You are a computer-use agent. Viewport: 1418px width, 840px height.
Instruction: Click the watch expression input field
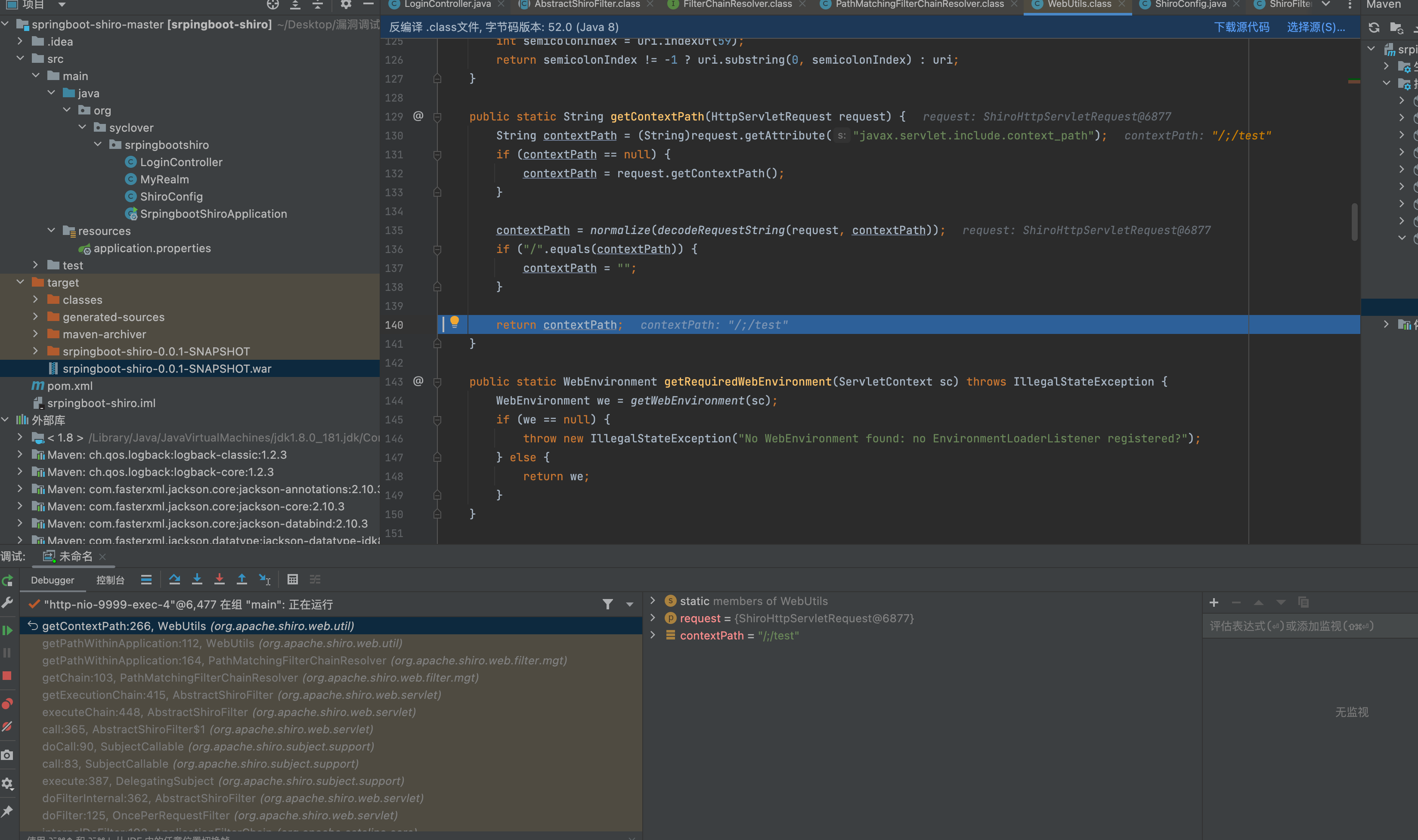(1310, 626)
